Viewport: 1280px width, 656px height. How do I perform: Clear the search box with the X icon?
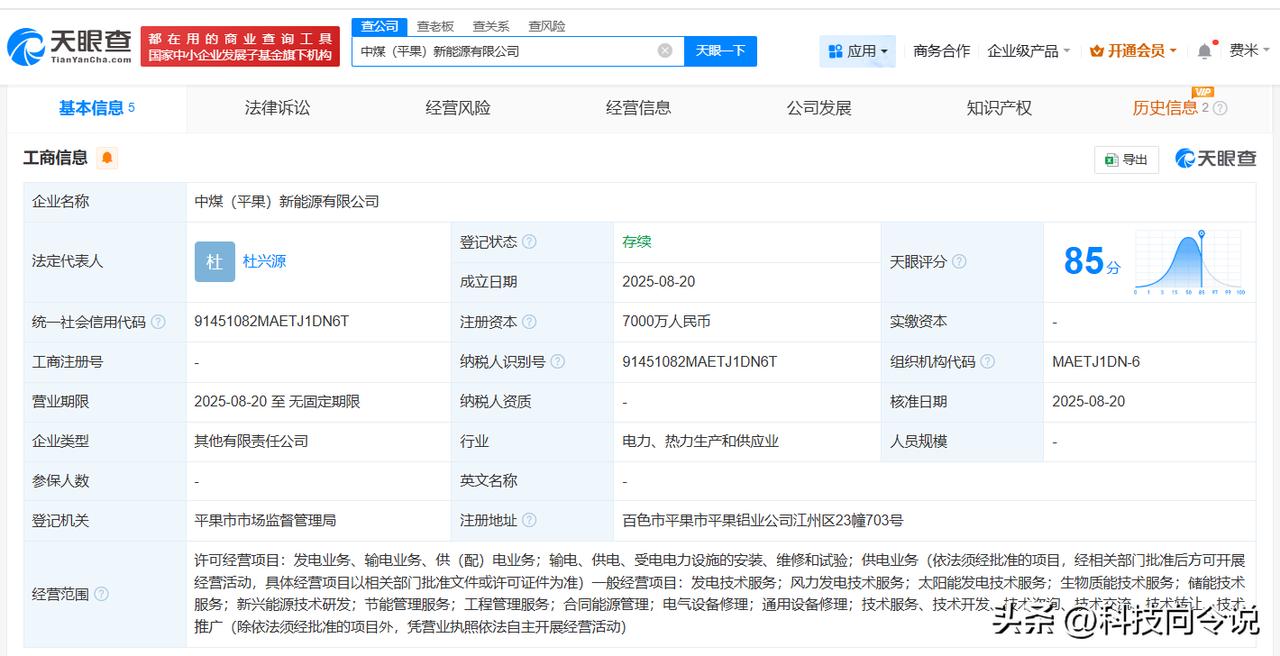(x=665, y=51)
